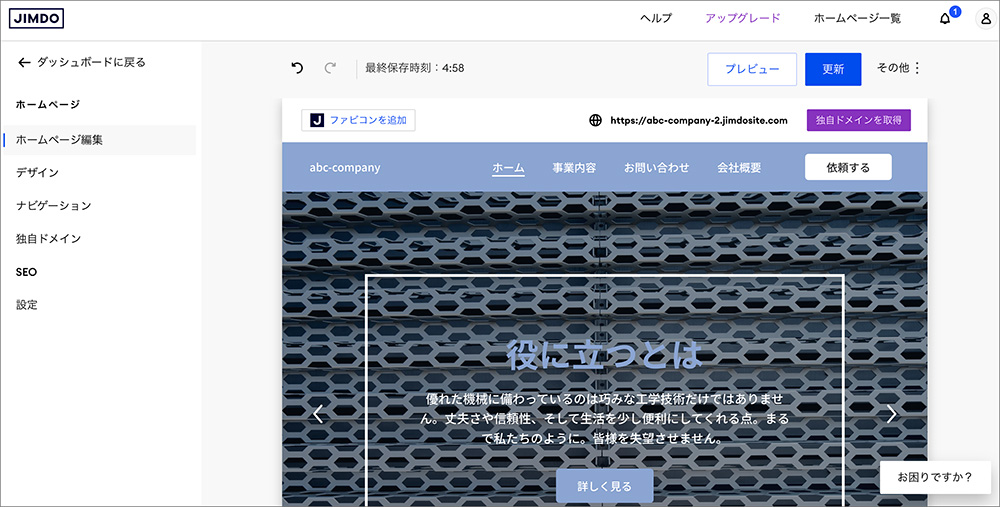
Task: Open the その他 more options menu
Action: [x=899, y=68]
